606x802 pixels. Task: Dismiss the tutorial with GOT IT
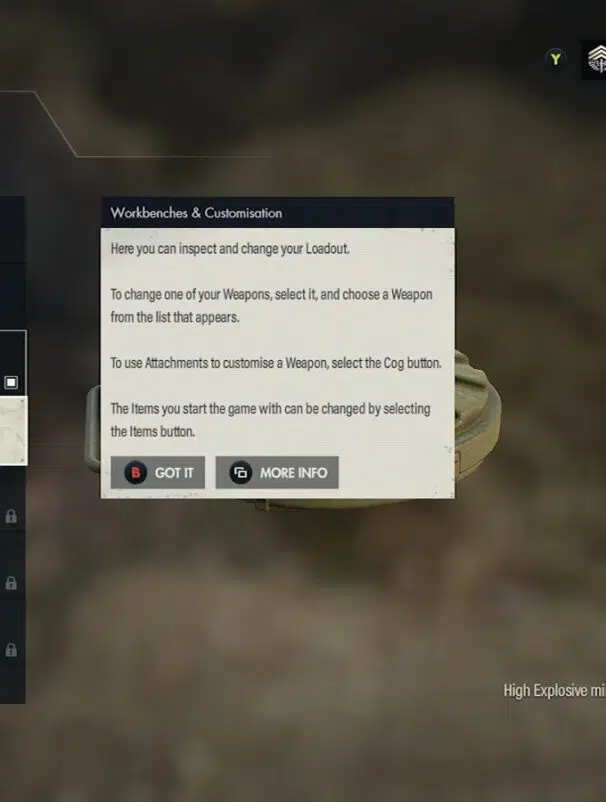(158, 473)
